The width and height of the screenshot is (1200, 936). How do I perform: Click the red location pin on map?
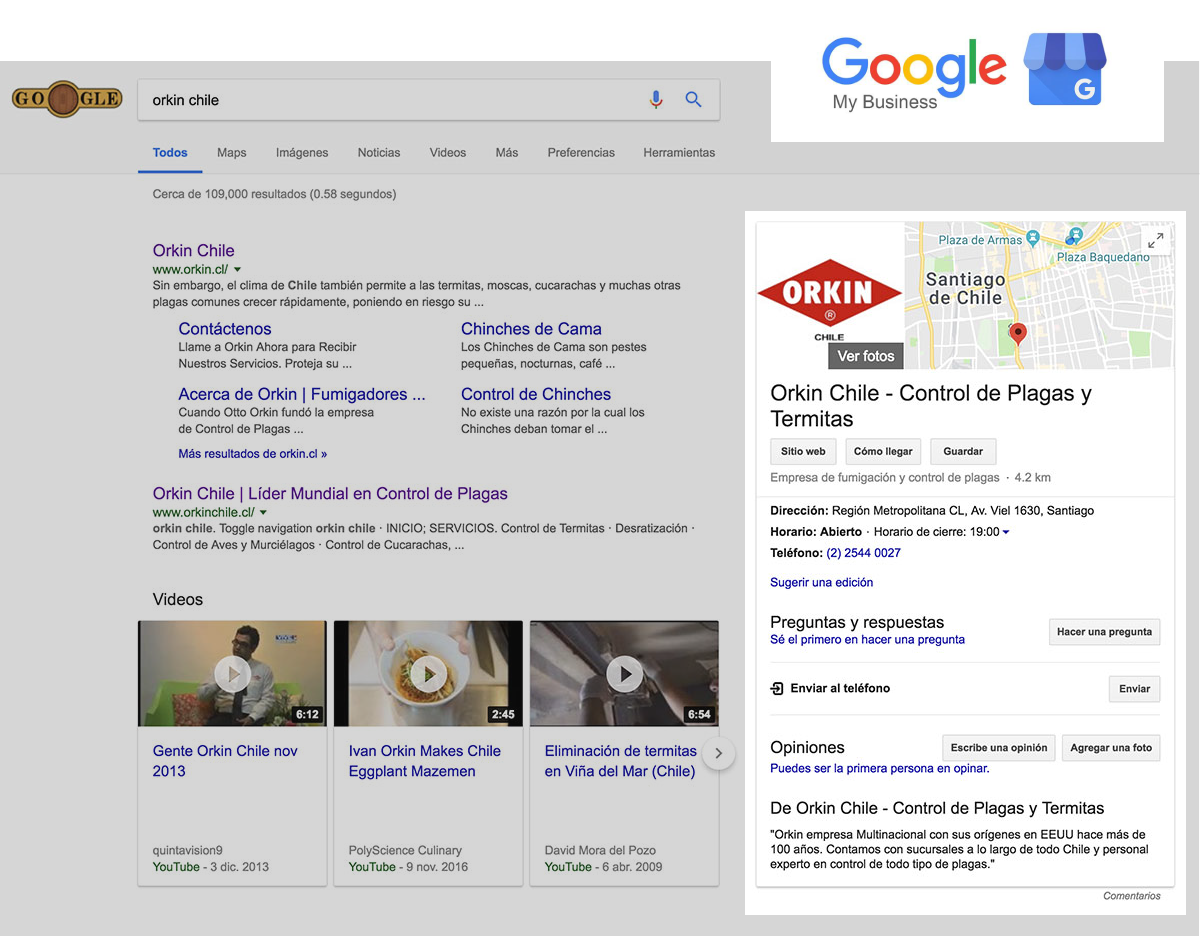point(1018,333)
